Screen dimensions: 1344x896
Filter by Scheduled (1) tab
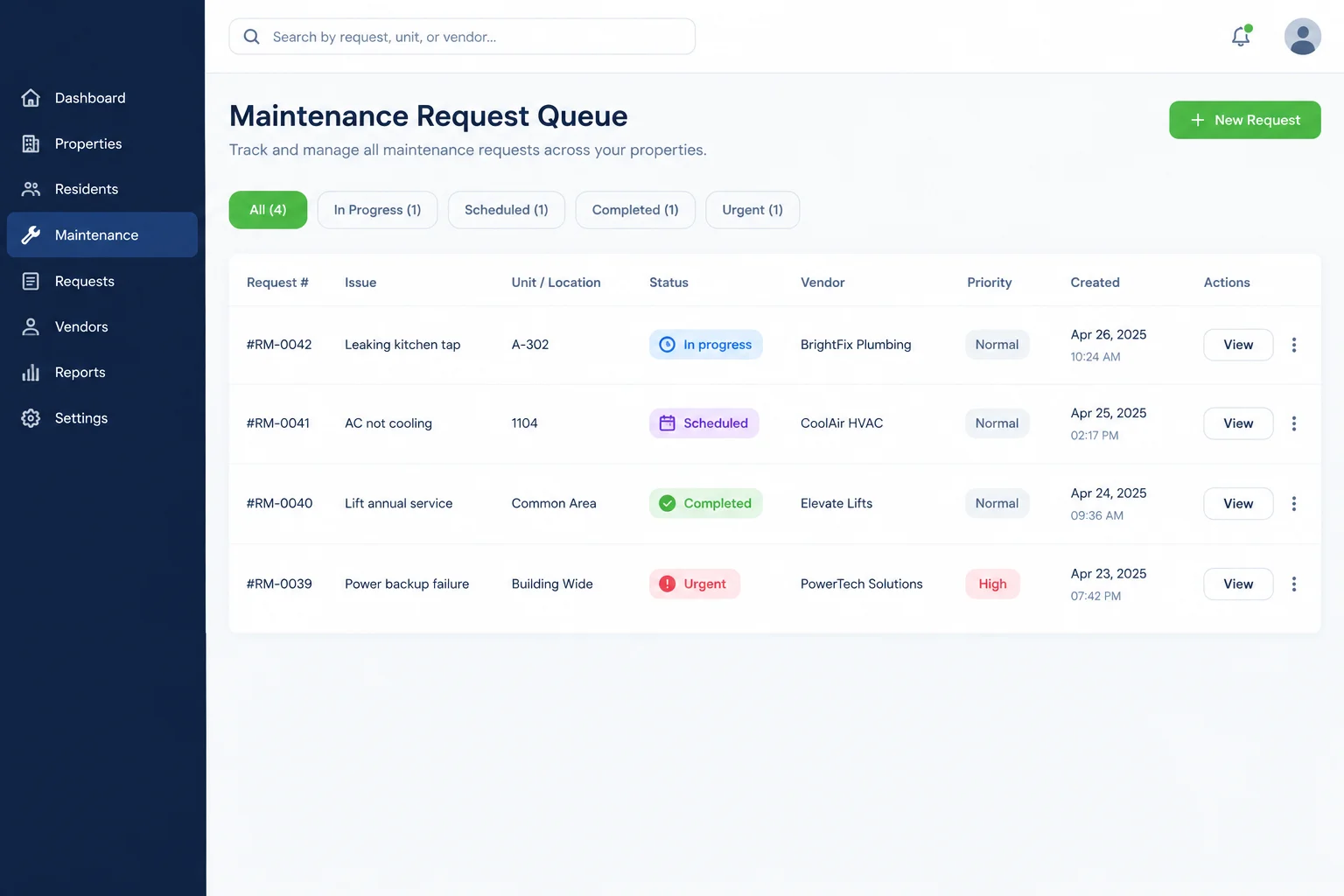[x=507, y=210]
